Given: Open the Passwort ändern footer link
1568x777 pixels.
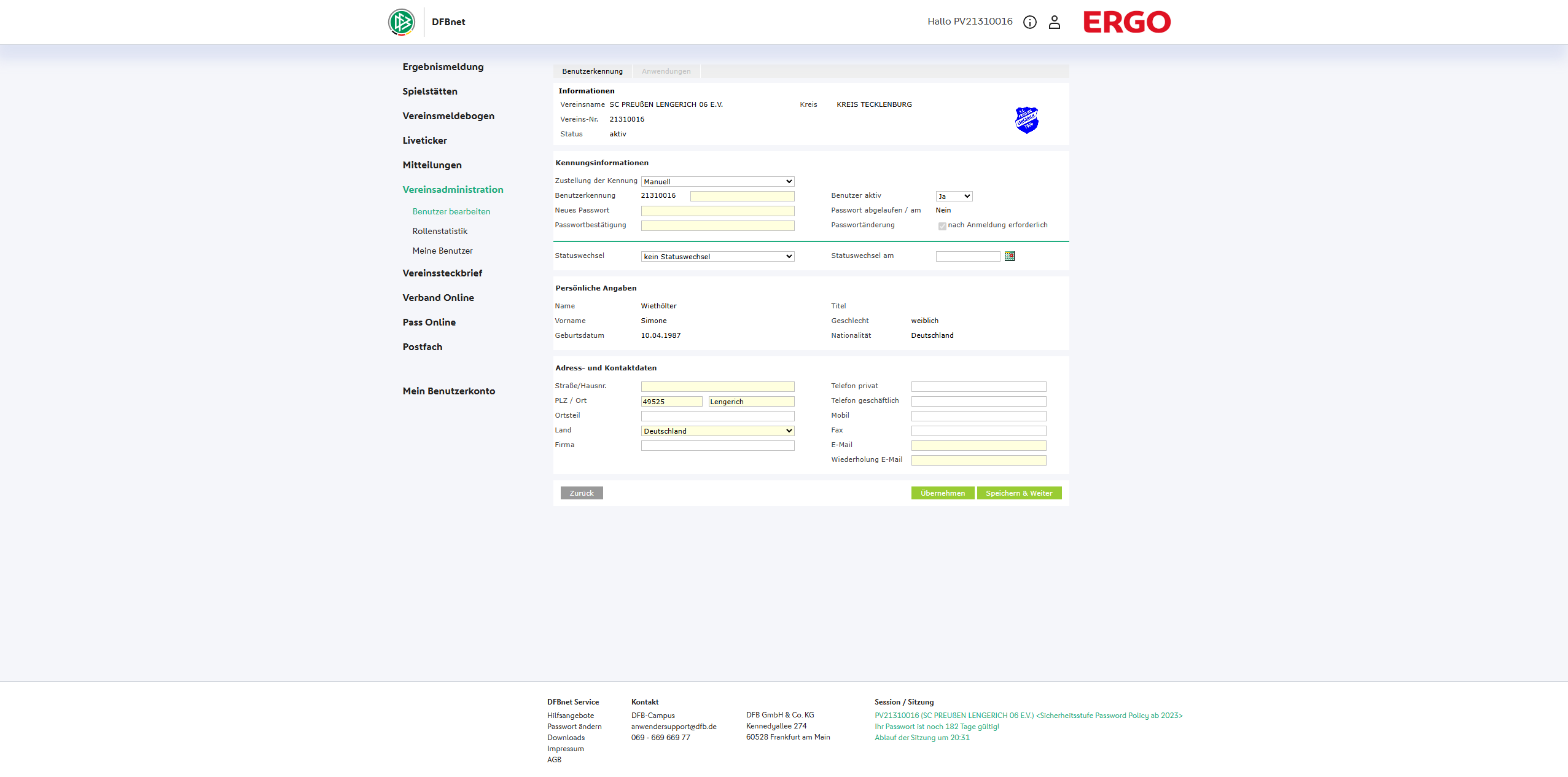Looking at the screenshot, I should [574, 727].
